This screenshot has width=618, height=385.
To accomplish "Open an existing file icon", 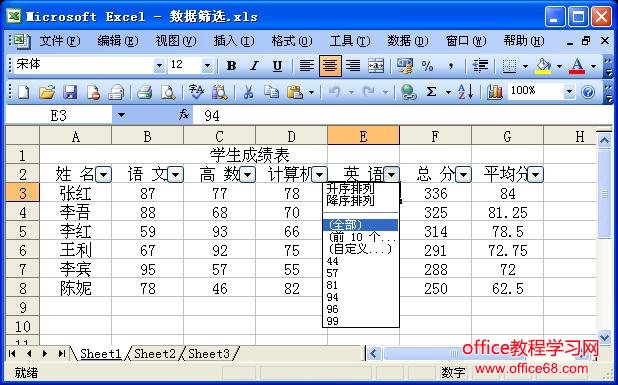I will coord(47,92).
